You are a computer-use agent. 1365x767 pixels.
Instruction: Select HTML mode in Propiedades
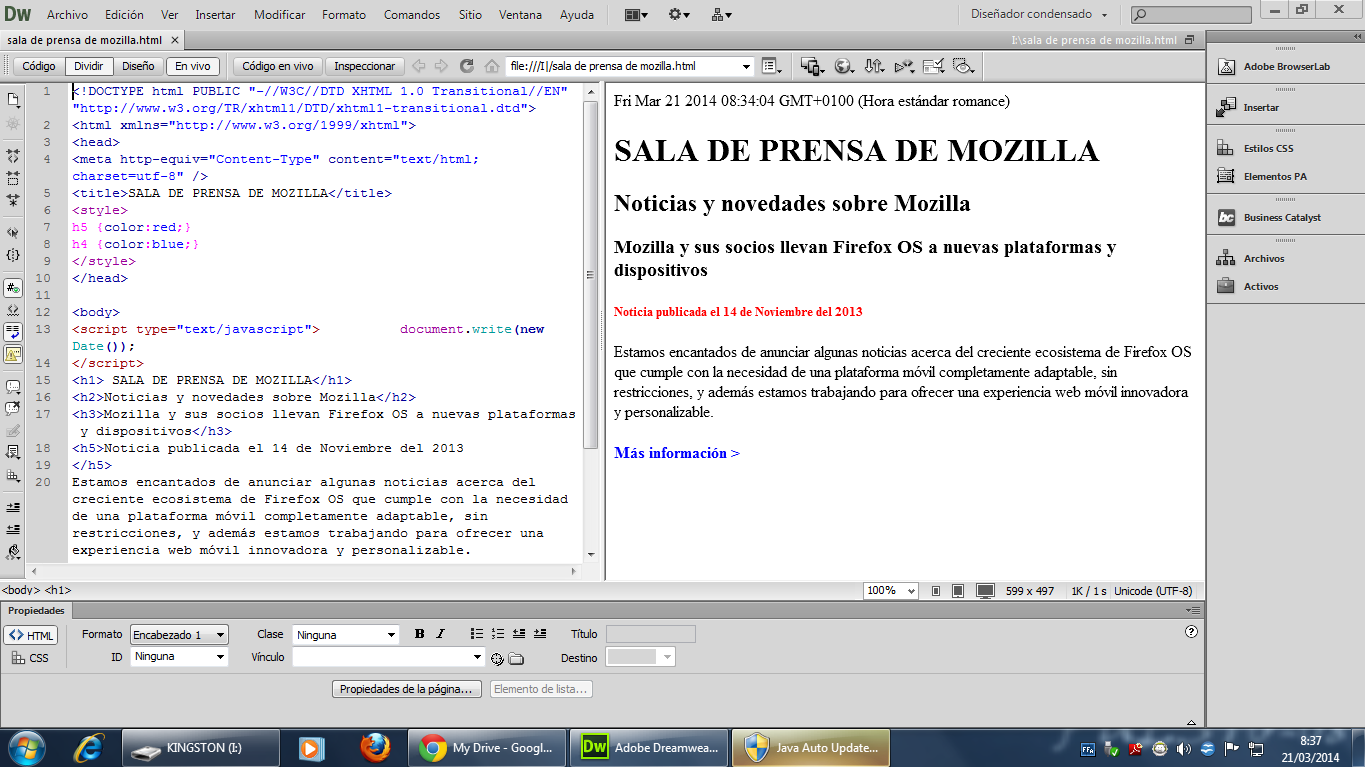click(31, 636)
